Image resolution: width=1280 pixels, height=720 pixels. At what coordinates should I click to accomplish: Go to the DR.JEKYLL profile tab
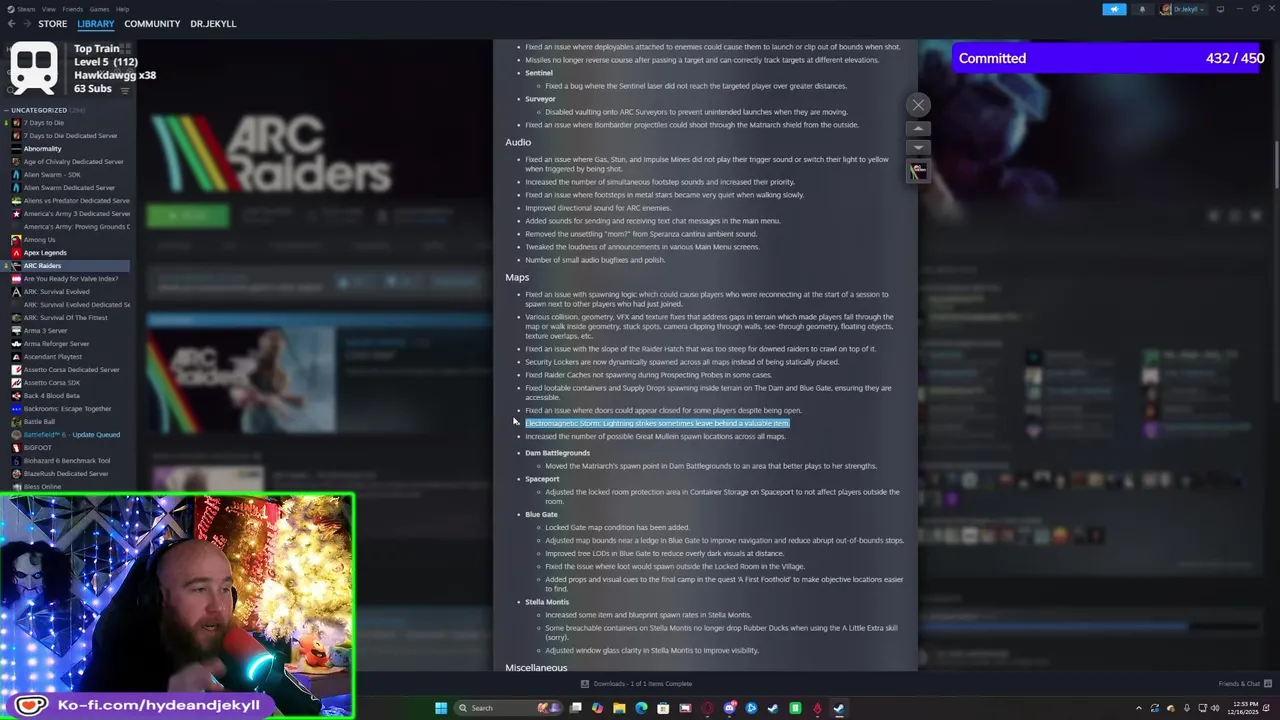coord(213,23)
